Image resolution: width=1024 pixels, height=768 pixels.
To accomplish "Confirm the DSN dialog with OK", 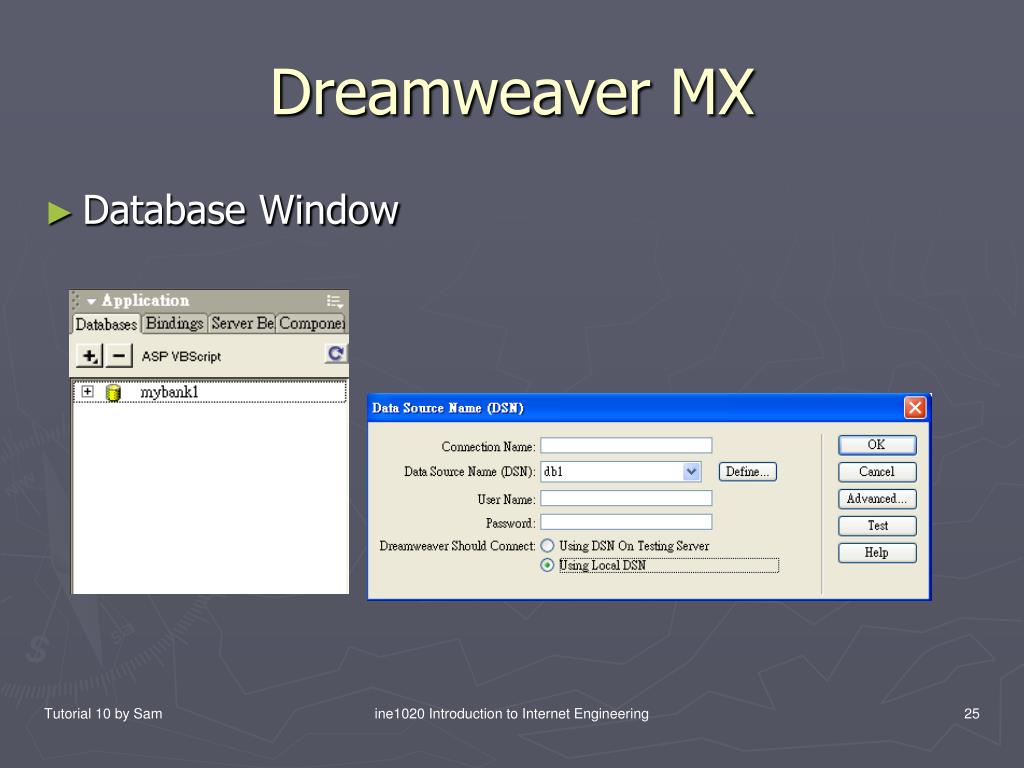I will point(877,445).
